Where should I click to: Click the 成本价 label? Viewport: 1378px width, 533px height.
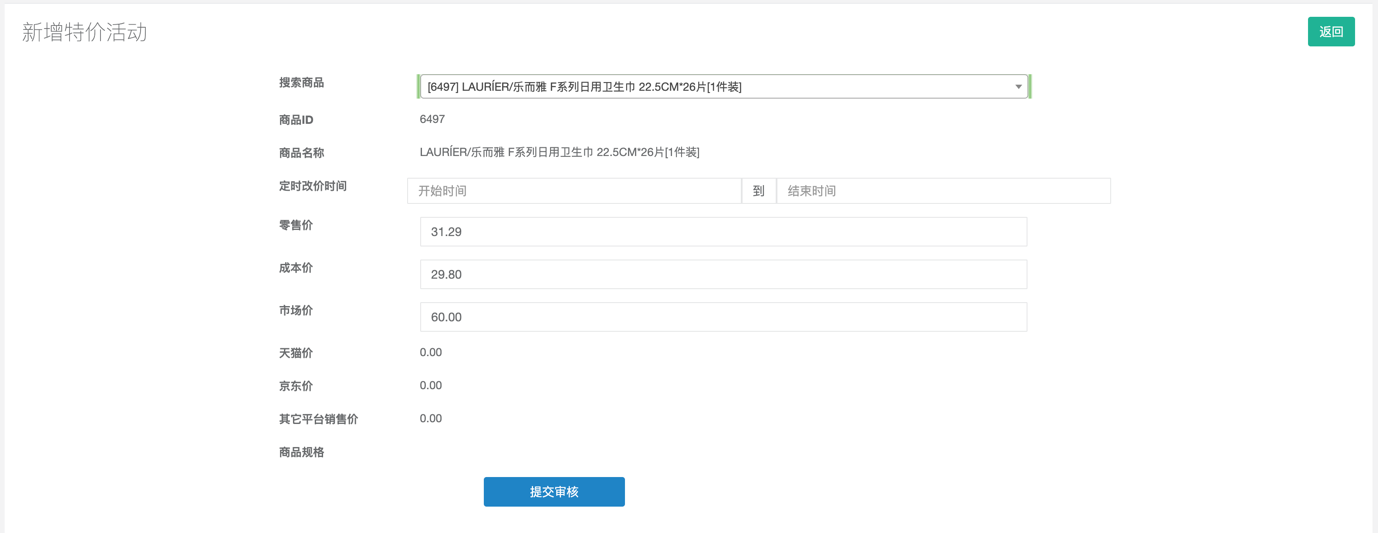[296, 268]
